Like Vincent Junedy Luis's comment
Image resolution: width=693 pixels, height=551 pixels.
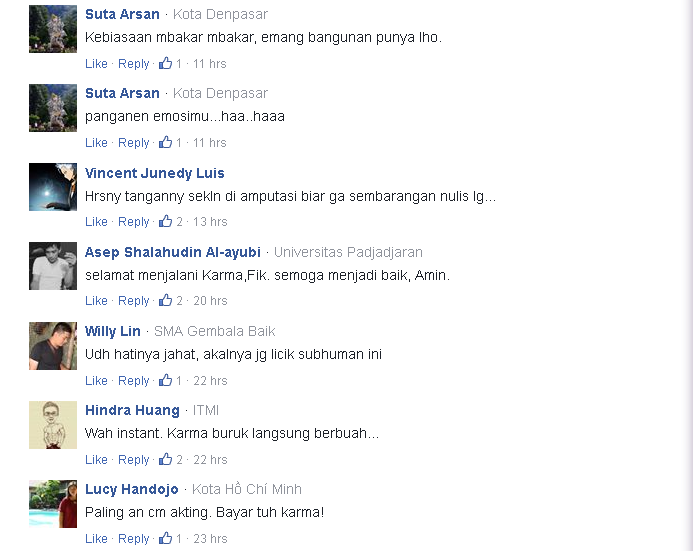pos(96,221)
